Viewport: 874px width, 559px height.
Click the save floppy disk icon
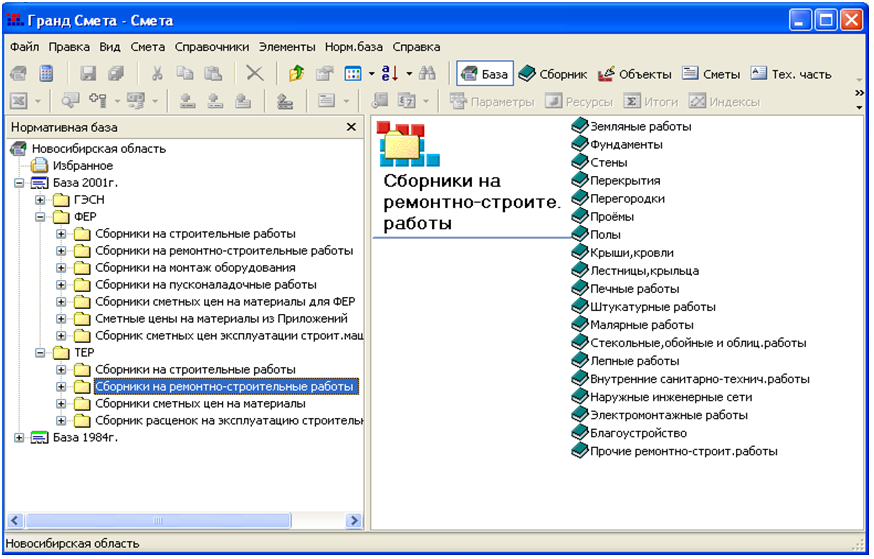(88, 74)
